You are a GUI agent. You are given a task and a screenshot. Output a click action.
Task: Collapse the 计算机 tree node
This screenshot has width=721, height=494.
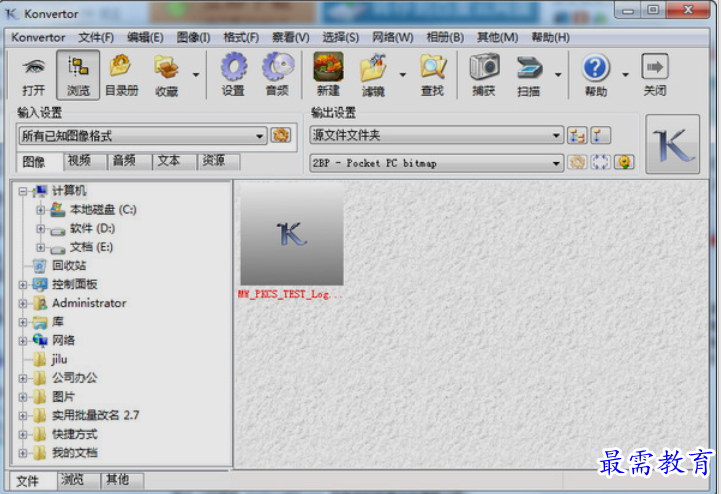point(23,191)
